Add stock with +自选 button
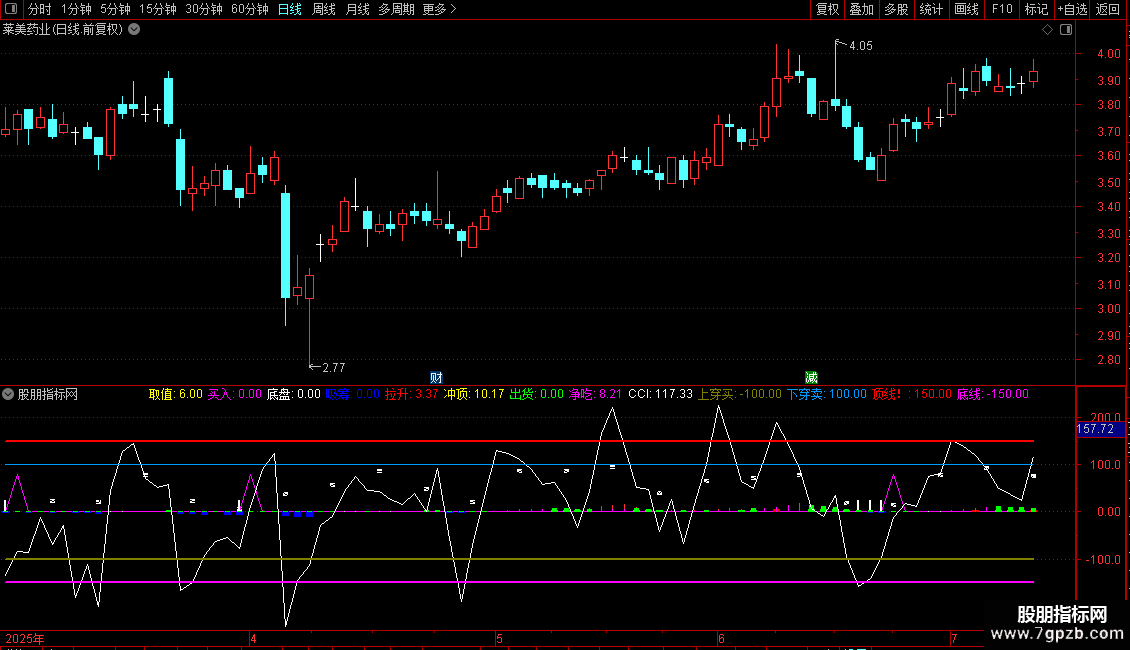Viewport: 1130px width, 650px height. (x=1072, y=9)
